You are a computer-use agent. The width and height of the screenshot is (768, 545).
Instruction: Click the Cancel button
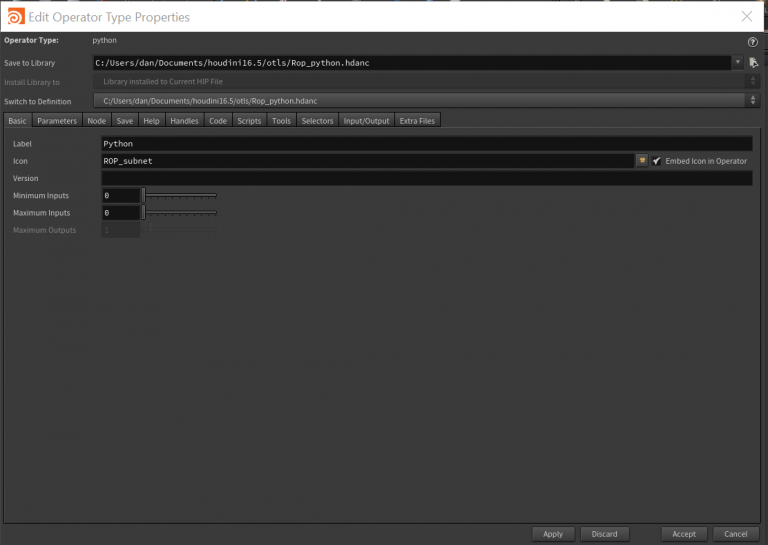pyautogui.click(x=736, y=534)
